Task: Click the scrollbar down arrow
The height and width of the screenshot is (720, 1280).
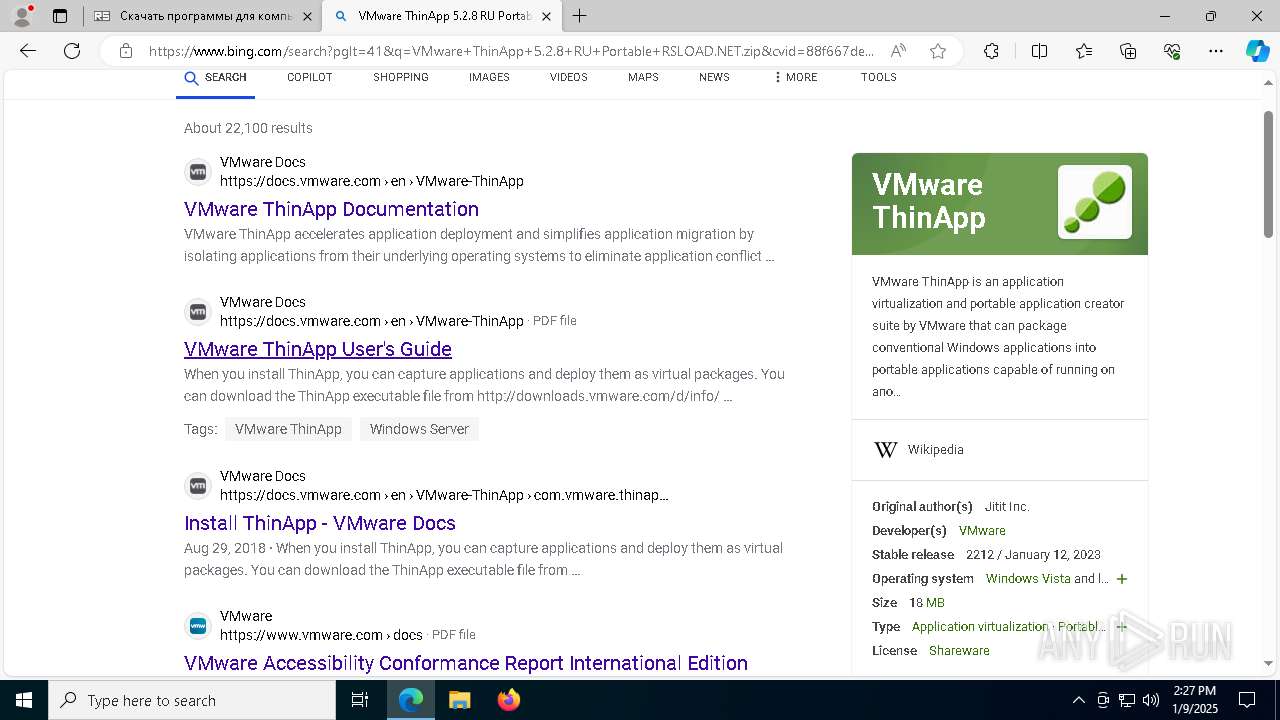Action: pos(1269,663)
